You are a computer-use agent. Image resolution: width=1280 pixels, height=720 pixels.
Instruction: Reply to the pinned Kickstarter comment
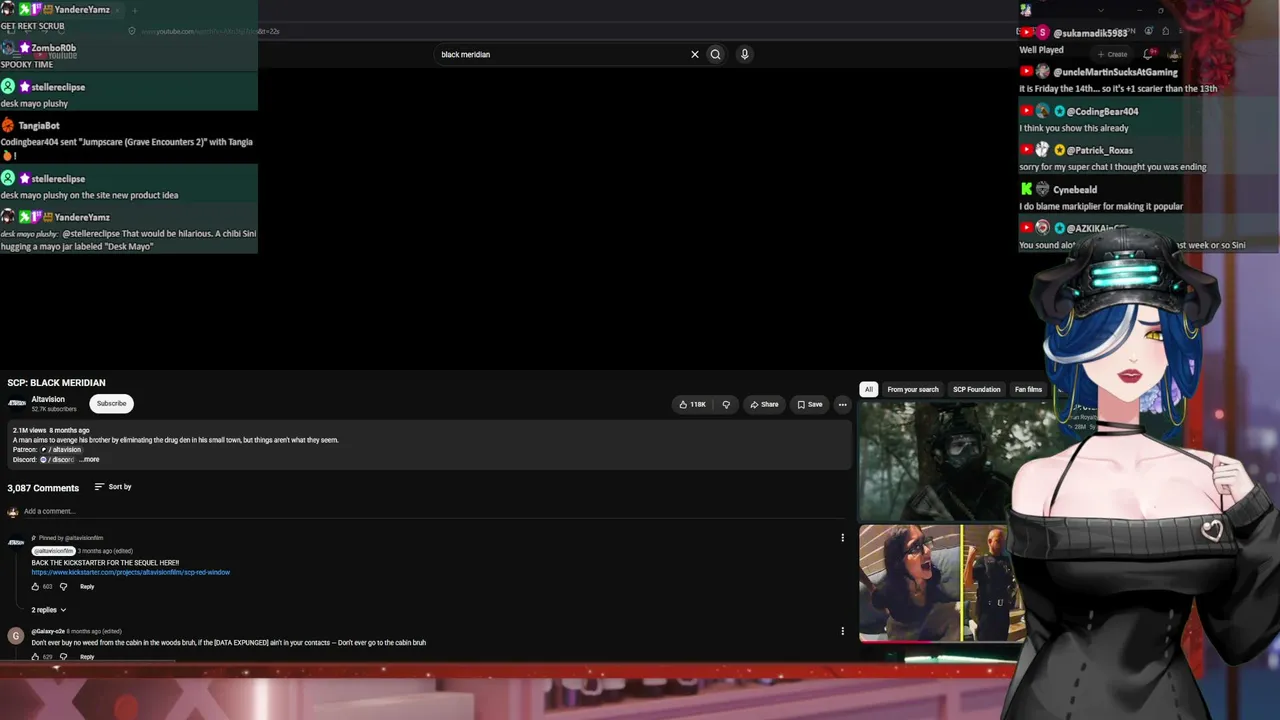[87, 587]
